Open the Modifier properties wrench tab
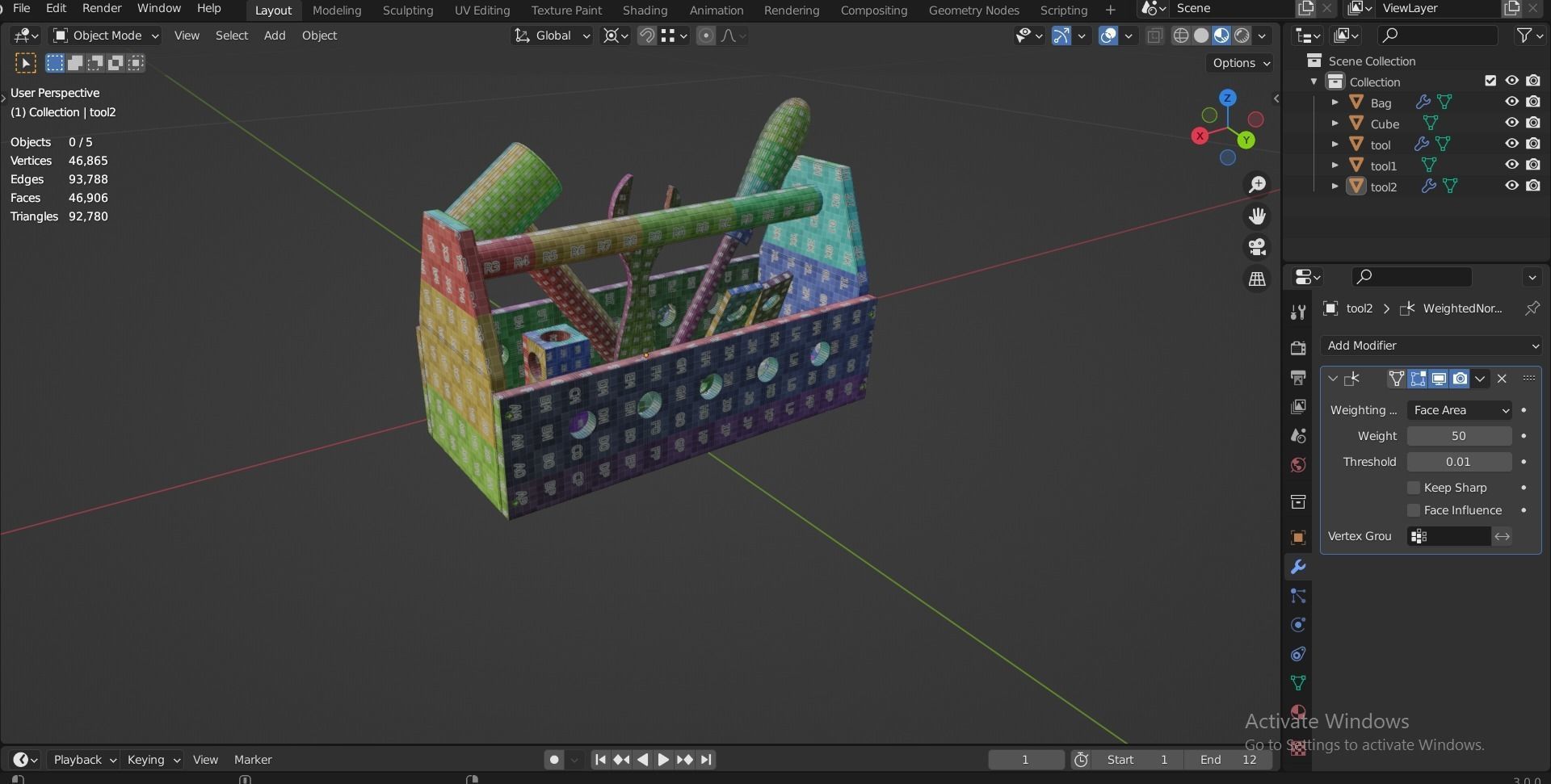Screen dimensions: 1551x784 click(1298, 567)
